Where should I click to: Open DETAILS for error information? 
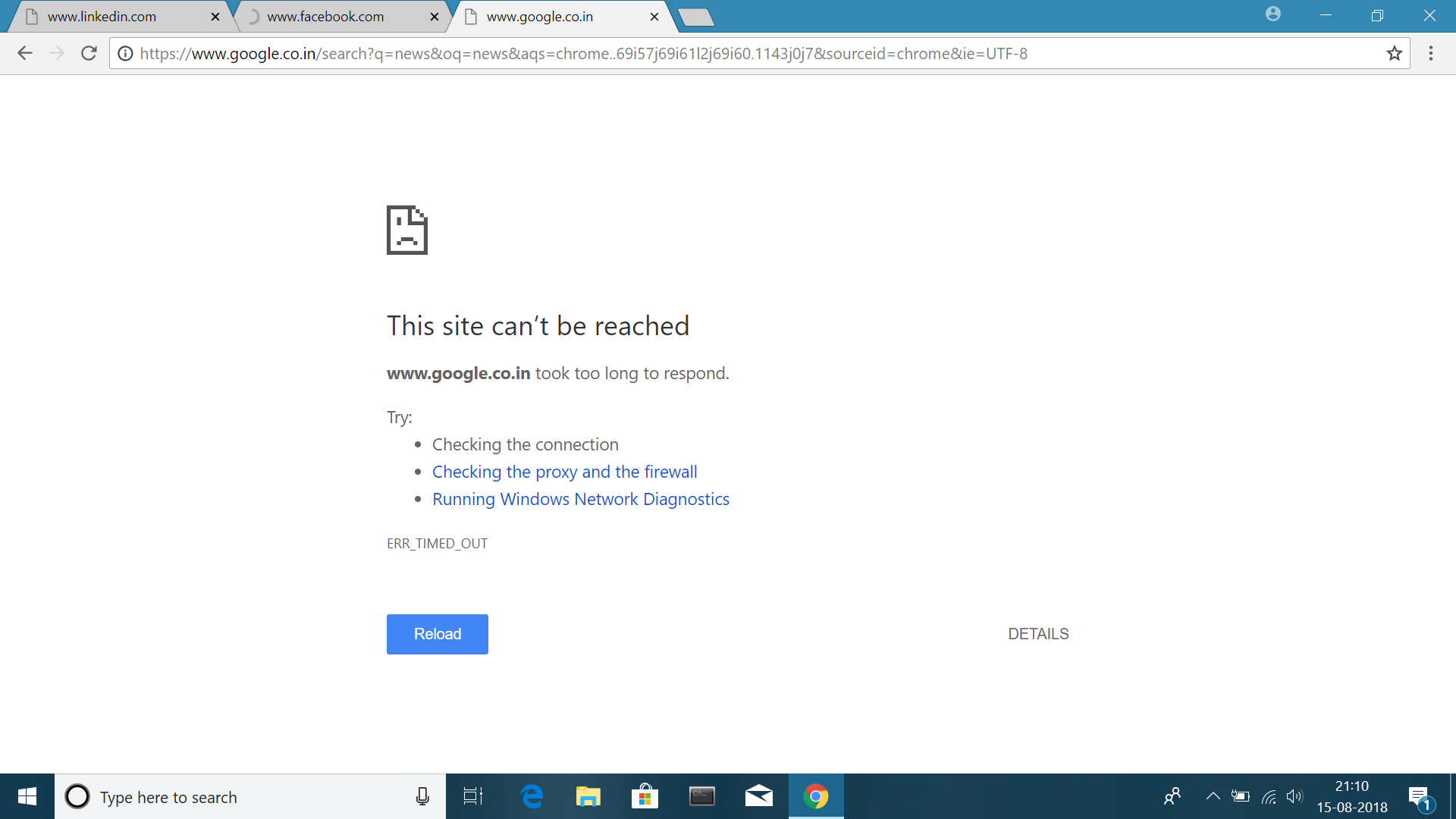click(x=1038, y=633)
